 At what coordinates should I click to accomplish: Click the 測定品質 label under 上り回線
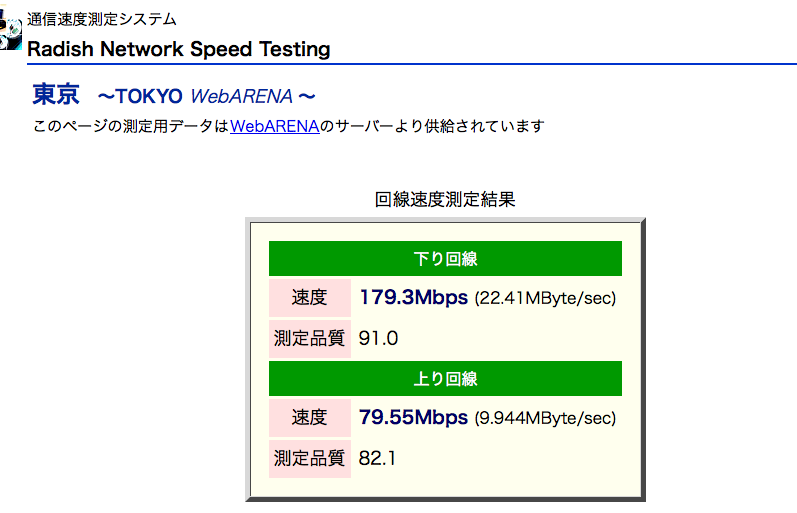(x=309, y=458)
